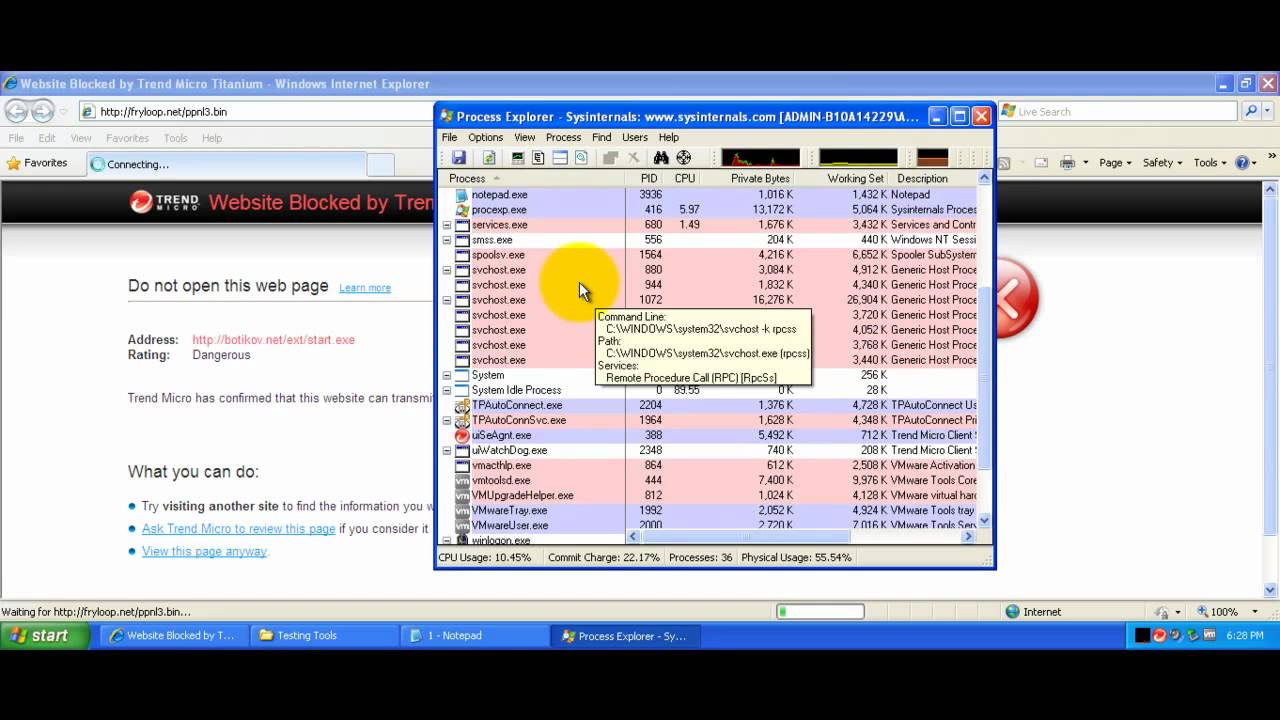Select the spoolsv.exe process row
This screenshot has height=720, width=1280.
click(708, 255)
